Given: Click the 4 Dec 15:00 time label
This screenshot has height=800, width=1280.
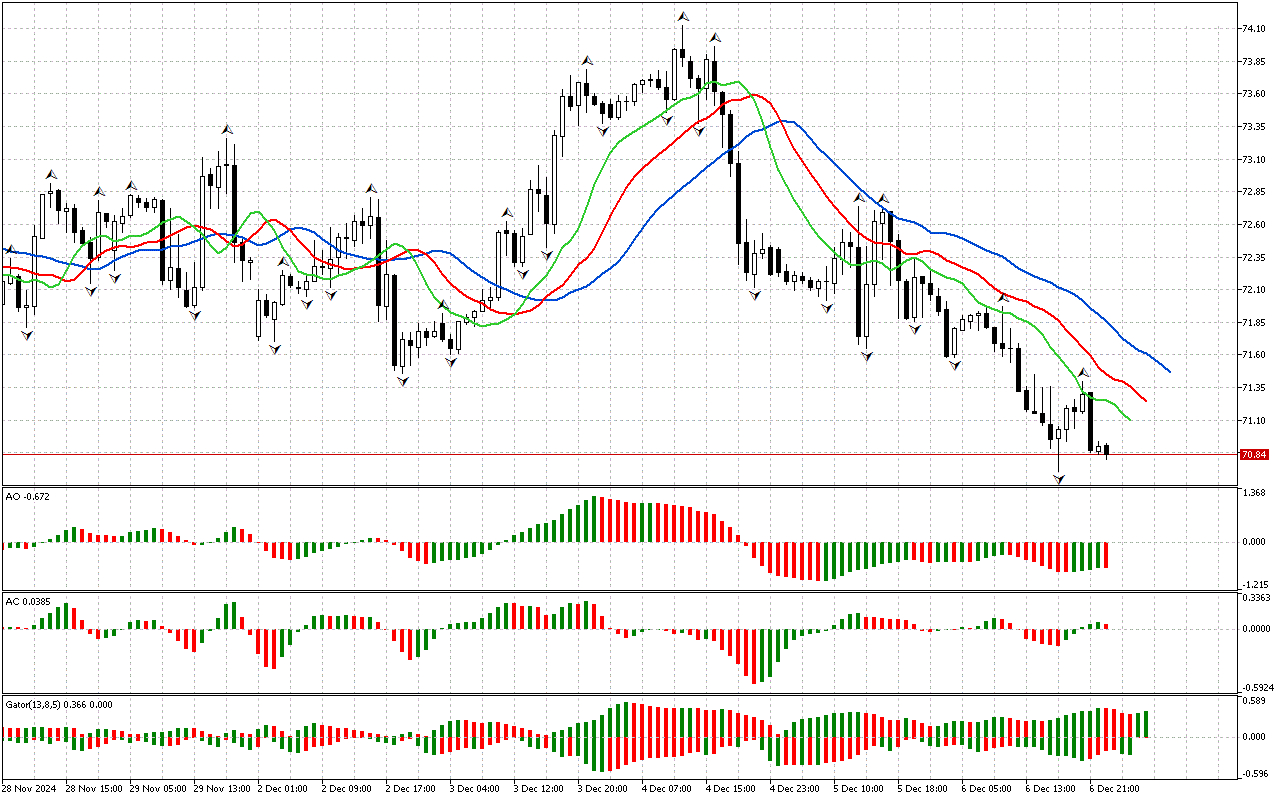Looking at the screenshot, I should click(x=732, y=788).
